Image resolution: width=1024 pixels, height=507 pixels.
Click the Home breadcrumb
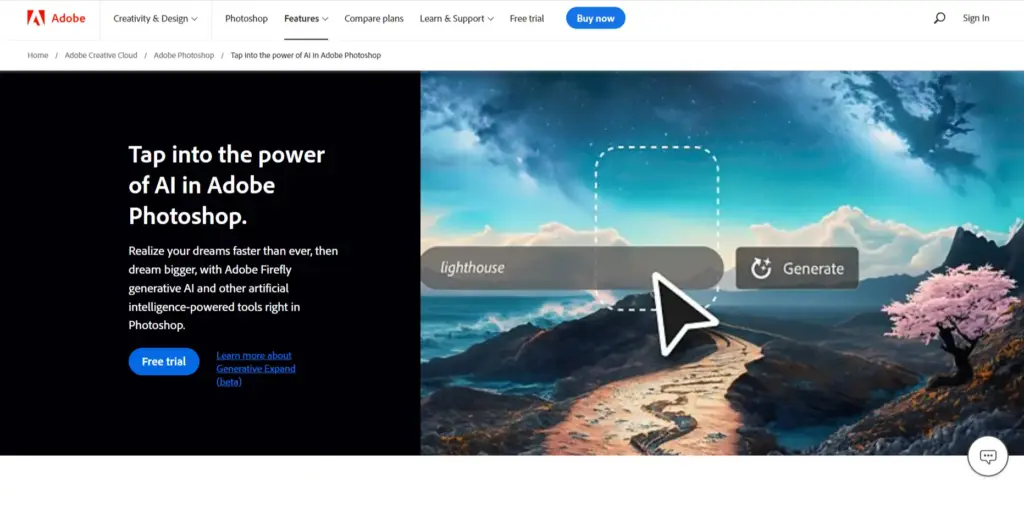[38, 56]
